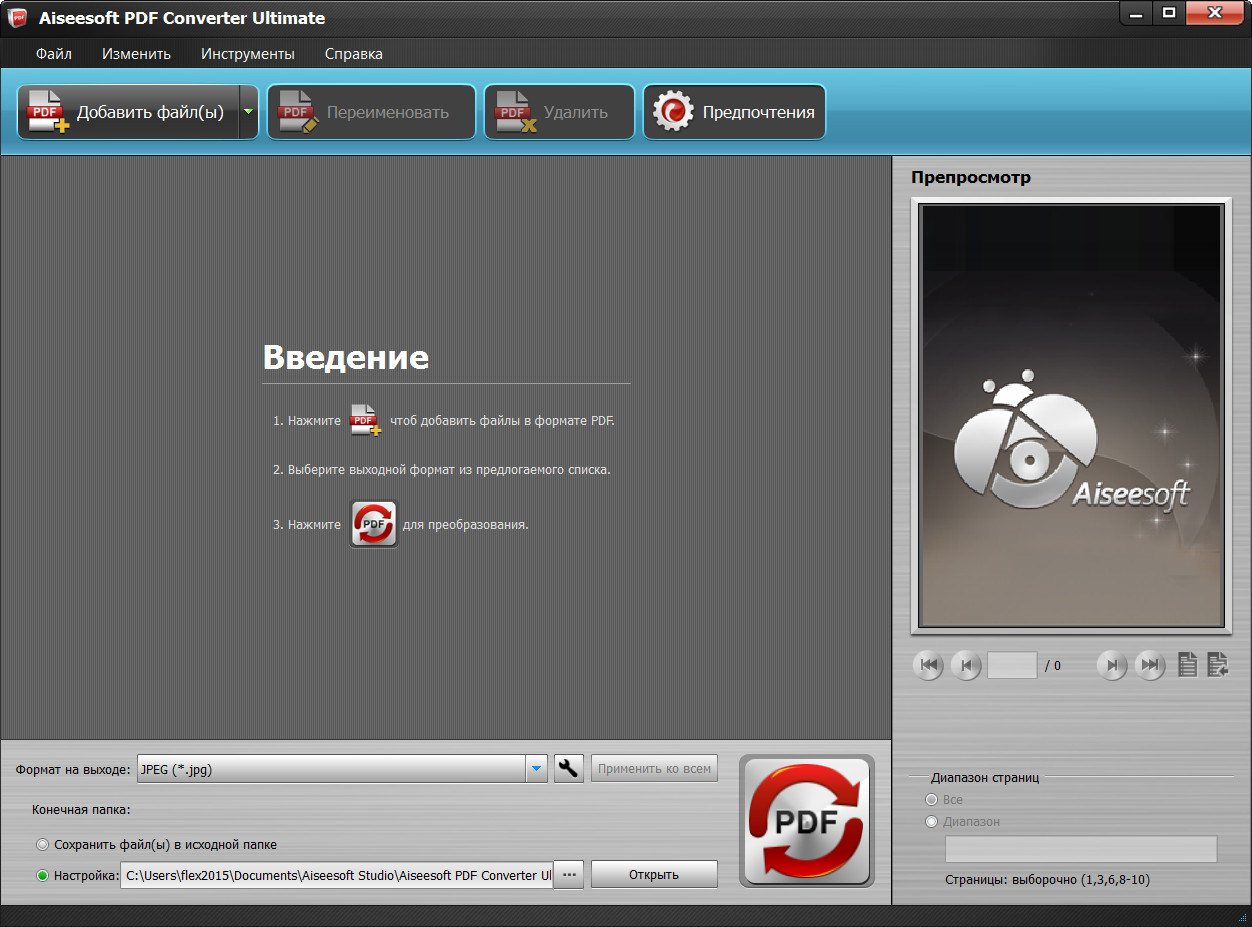Click the Переименовать toolbar button
This screenshot has width=1252, height=927.
tap(371, 112)
